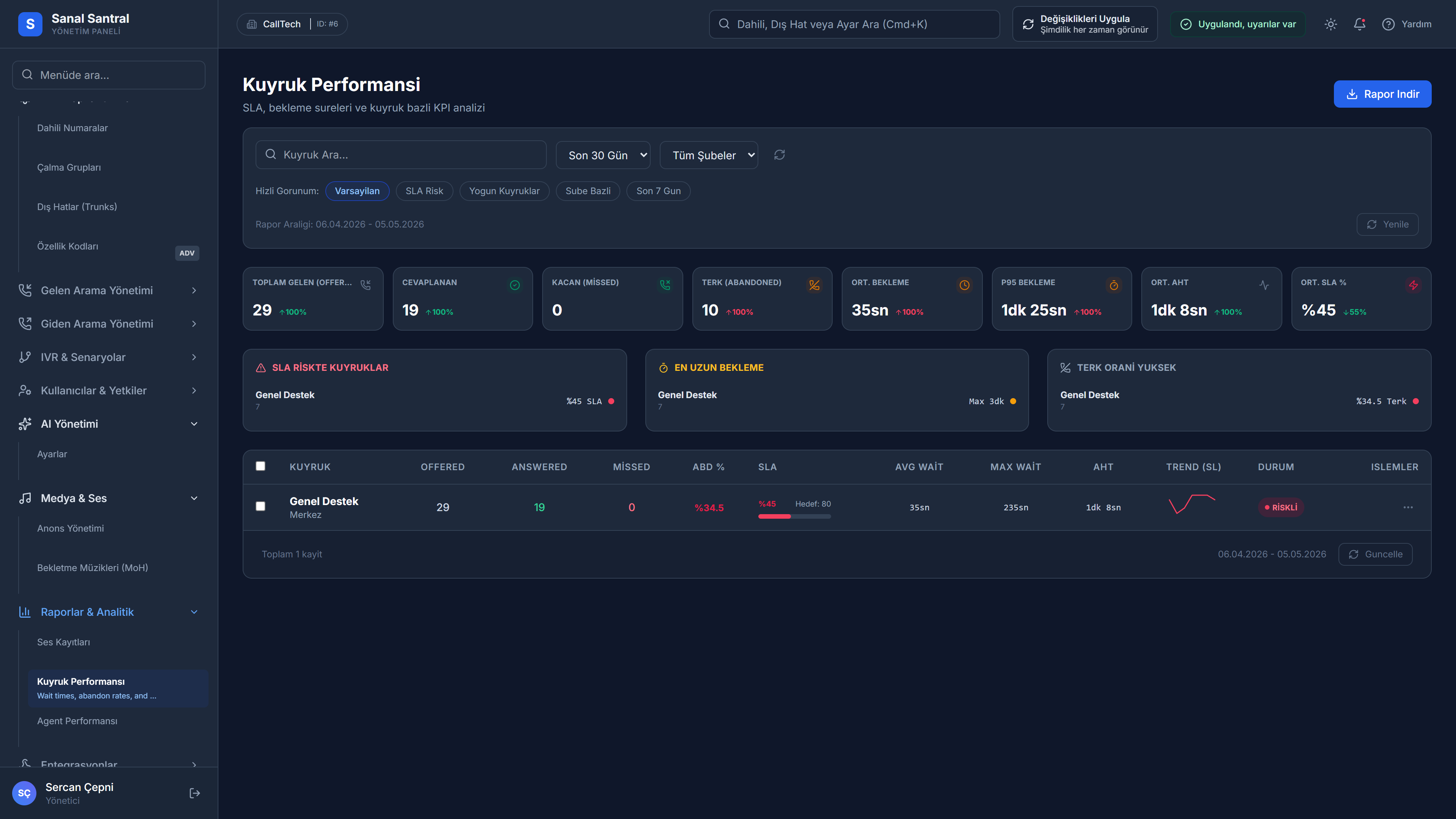Image resolution: width=1456 pixels, height=819 pixels.
Task: Click the abandoned-call icon on Terk card
Action: coord(814,285)
